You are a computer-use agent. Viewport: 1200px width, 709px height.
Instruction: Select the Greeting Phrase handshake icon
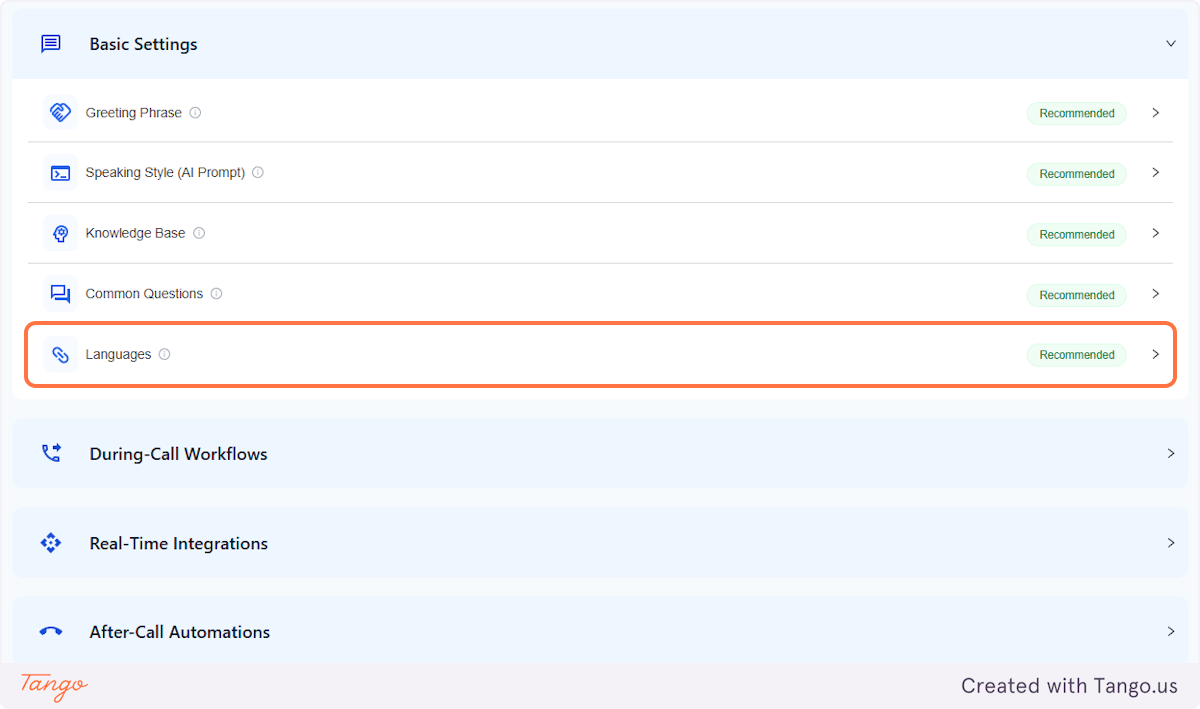point(60,112)
